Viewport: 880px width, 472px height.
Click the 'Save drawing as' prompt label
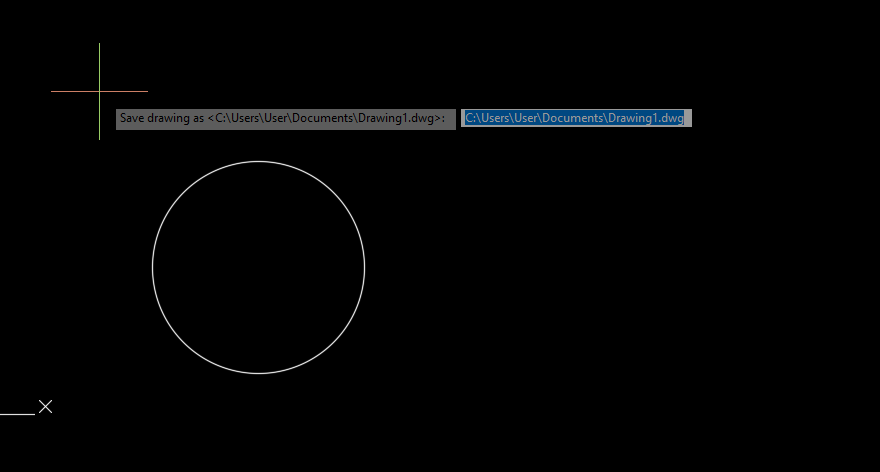pos(286,119)
